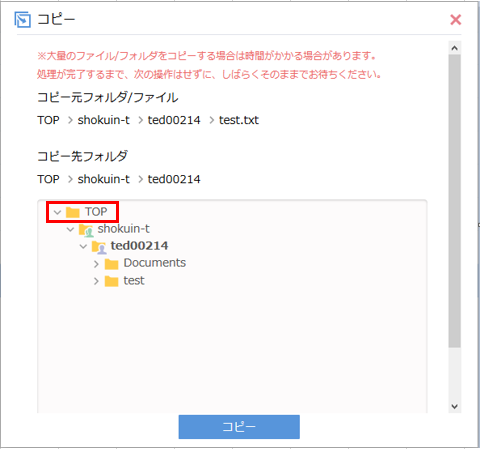Select the test folder label in the tree

134,281
